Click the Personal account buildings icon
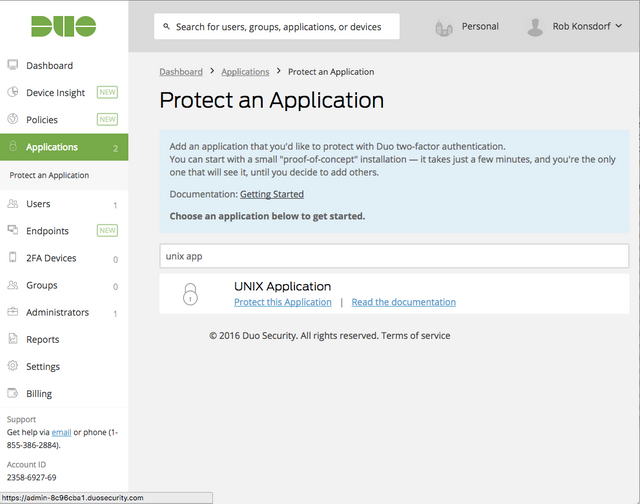 tap(444, 28)
